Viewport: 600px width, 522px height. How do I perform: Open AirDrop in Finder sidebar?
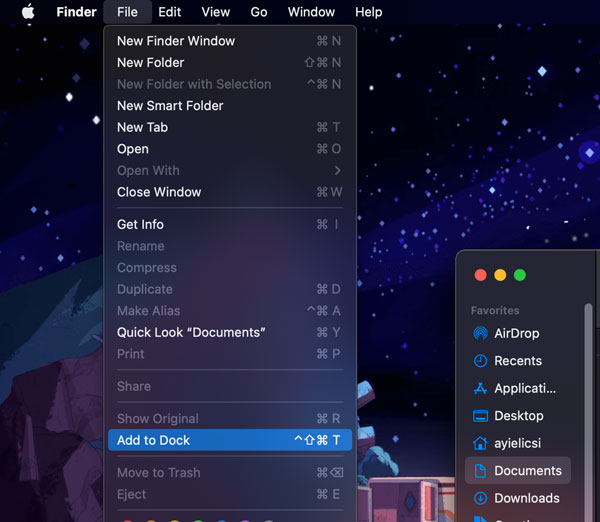[517, 333]
